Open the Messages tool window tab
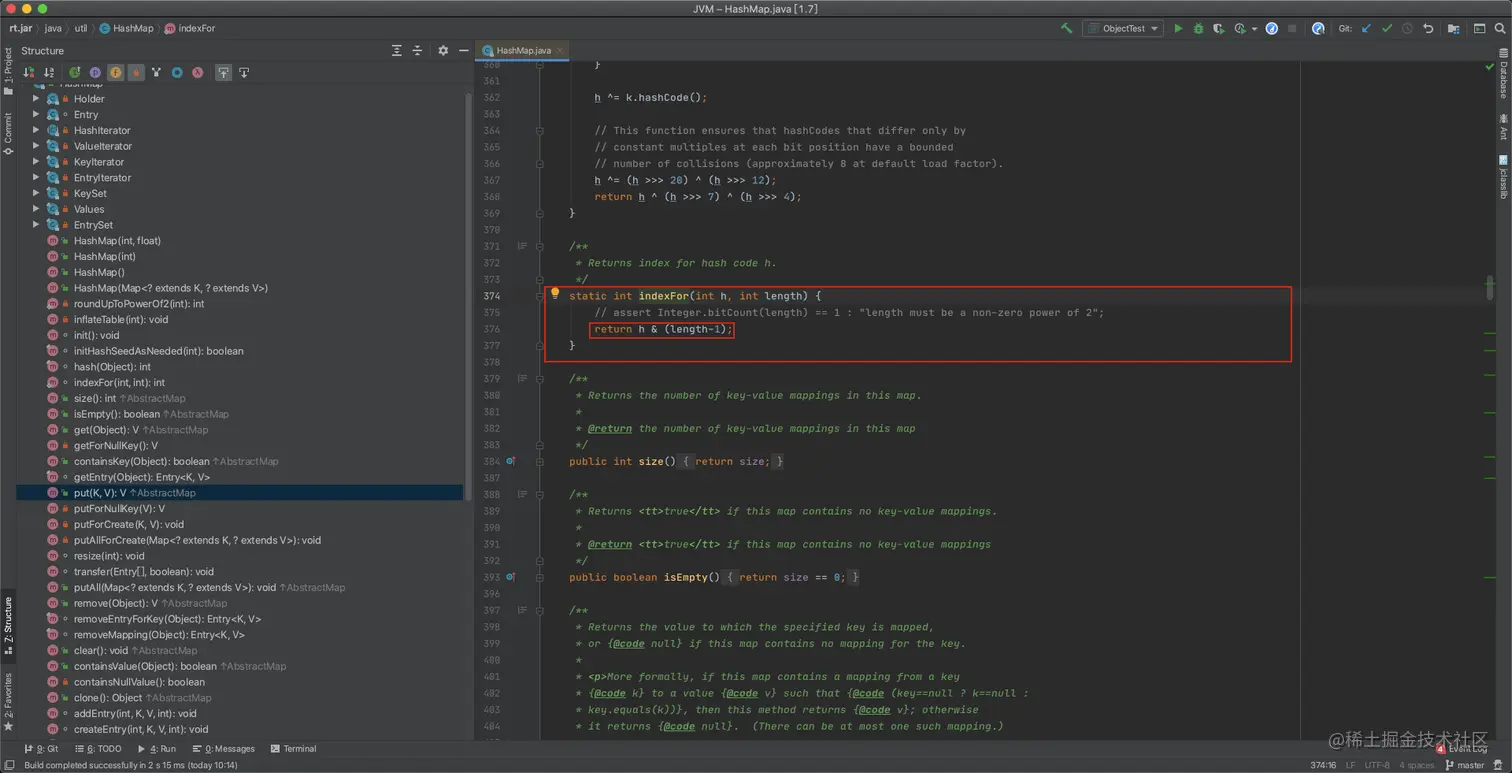1512x773 pixels. tap(224, 749)
